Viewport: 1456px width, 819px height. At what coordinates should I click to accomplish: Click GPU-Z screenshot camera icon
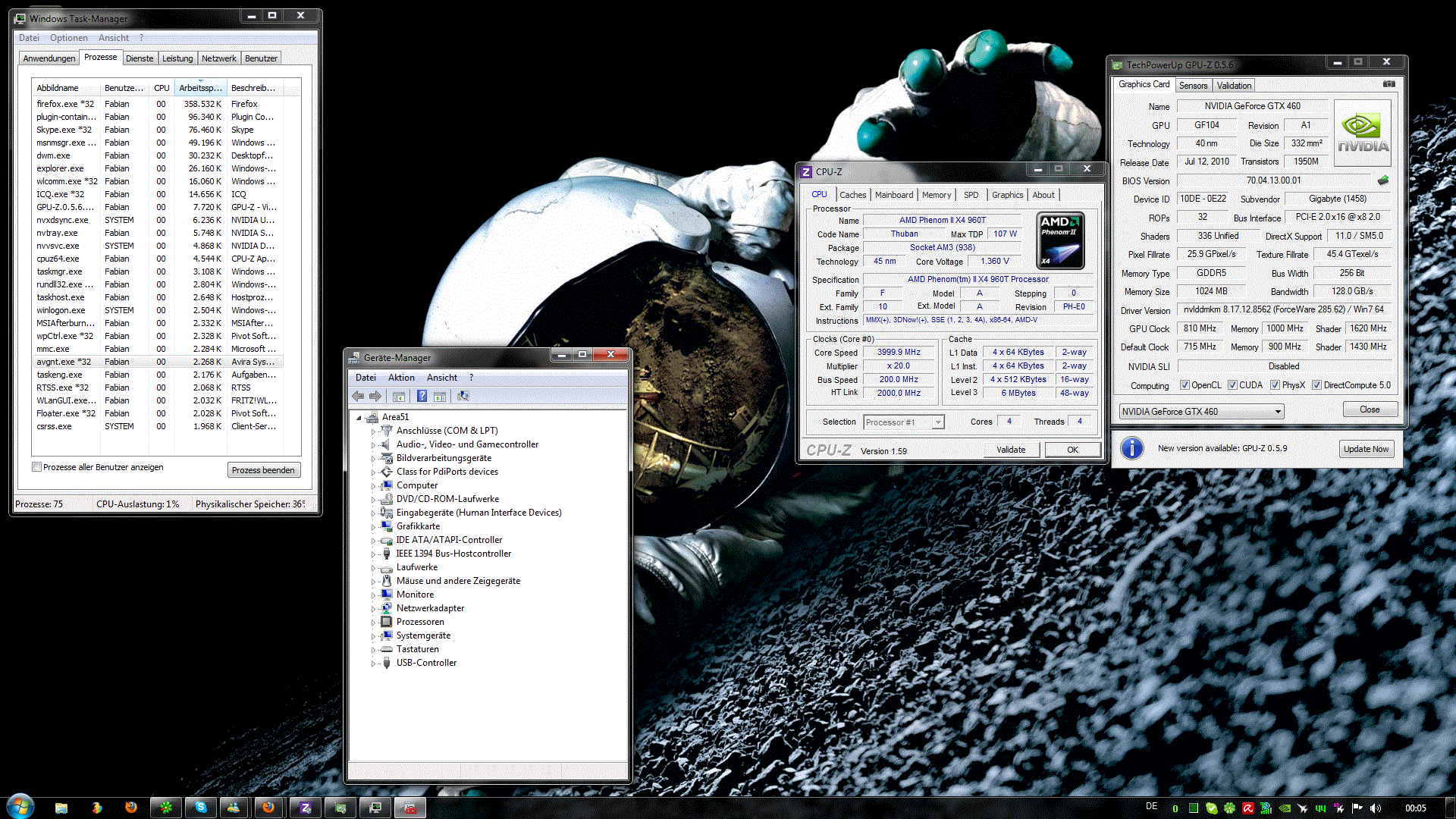(1389, 84)
